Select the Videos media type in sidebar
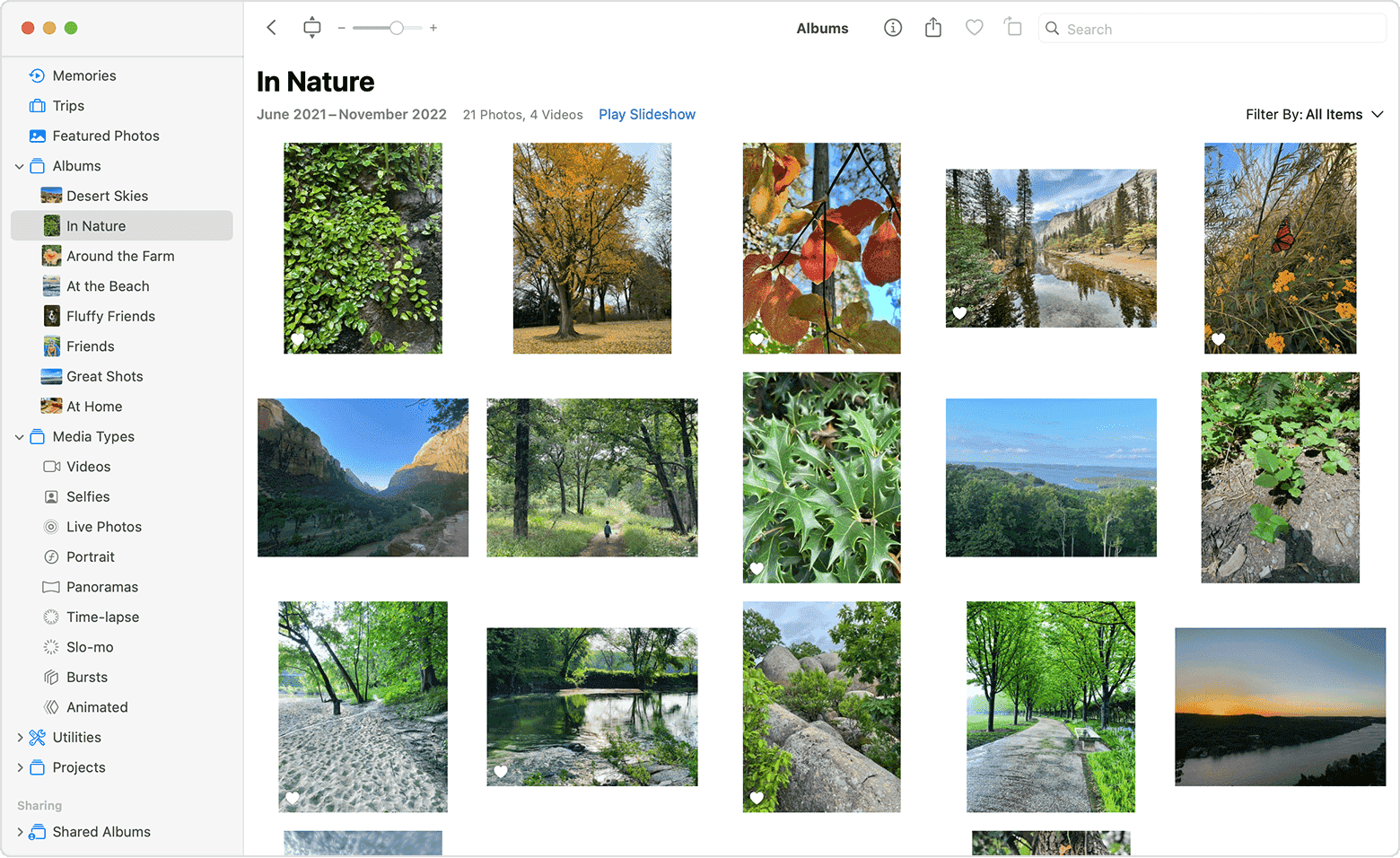 (87, 467)
